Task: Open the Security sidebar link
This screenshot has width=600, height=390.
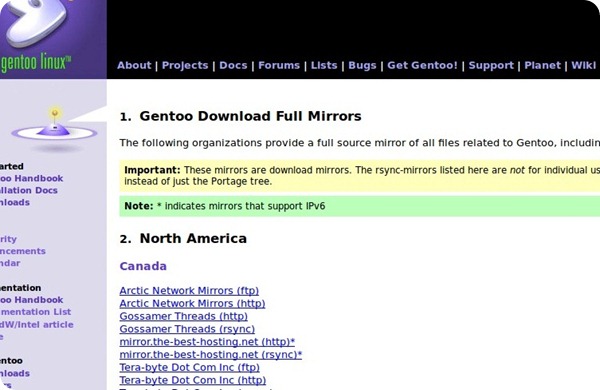Action: click(x=8, y=239)
